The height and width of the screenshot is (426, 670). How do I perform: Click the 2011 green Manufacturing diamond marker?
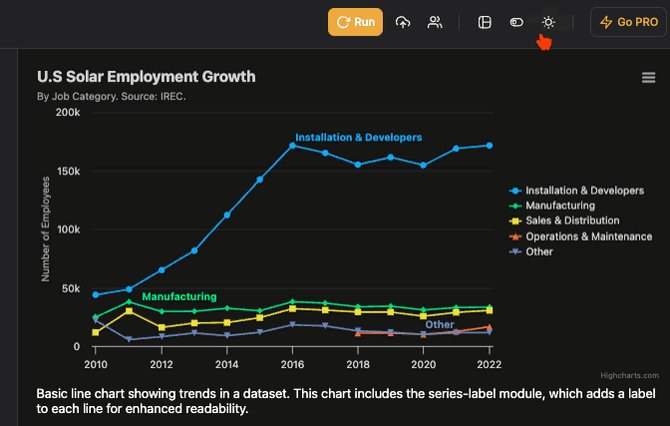click(x=129, y=302)
